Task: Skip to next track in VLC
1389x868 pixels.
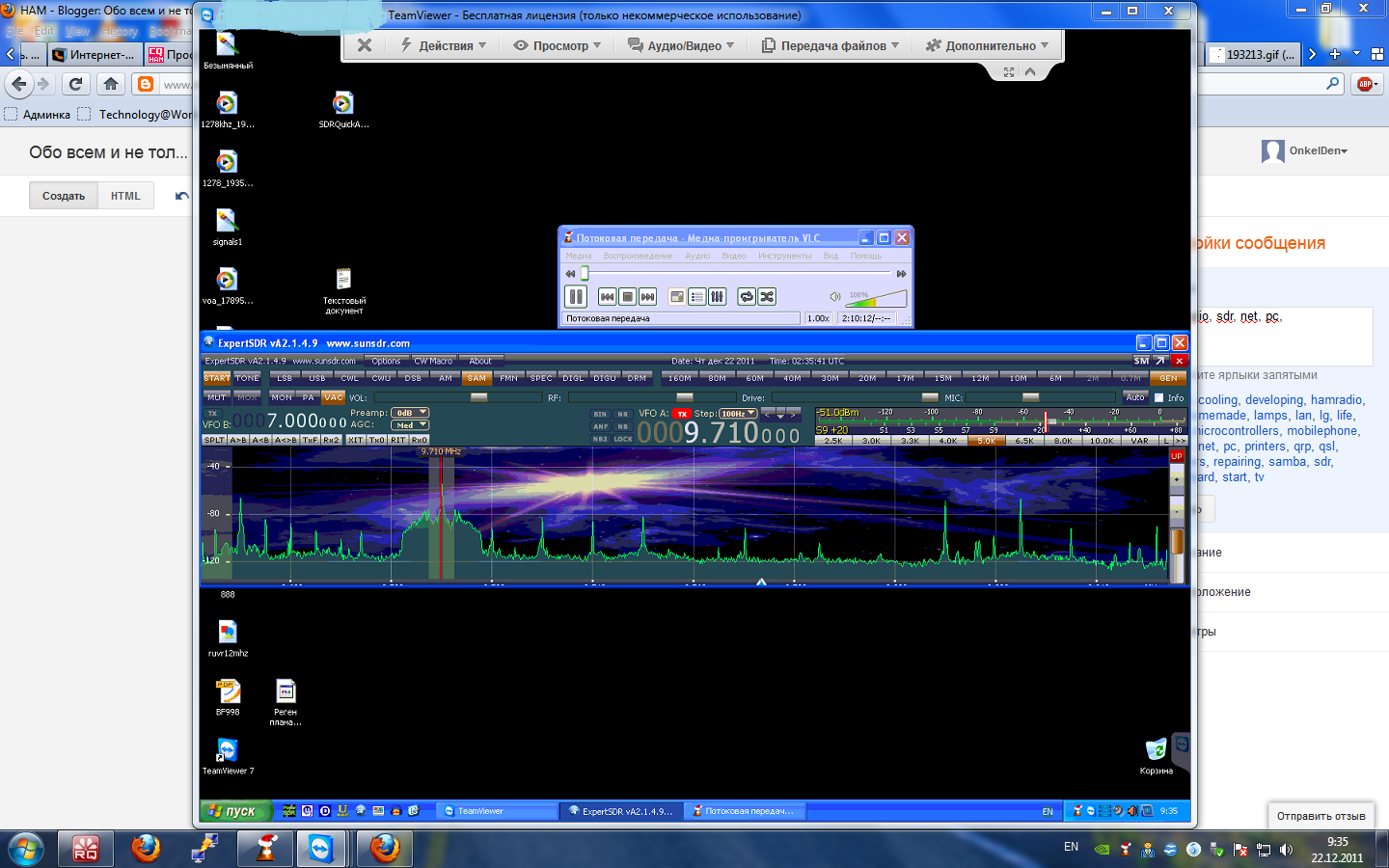Action: pos(647,296)
